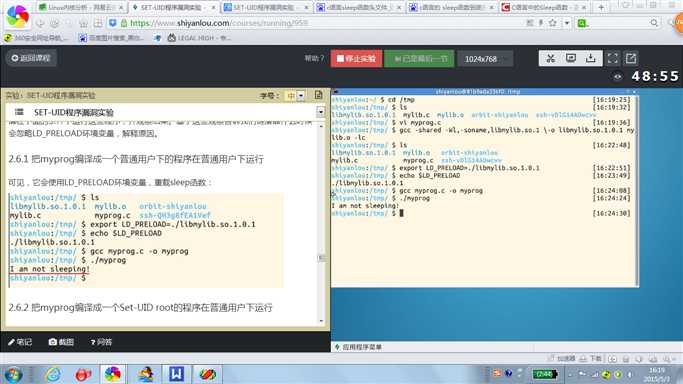
Task: Open the cartoon character taskbar icon
Action: pyautogui.click(x=145, y=374)
